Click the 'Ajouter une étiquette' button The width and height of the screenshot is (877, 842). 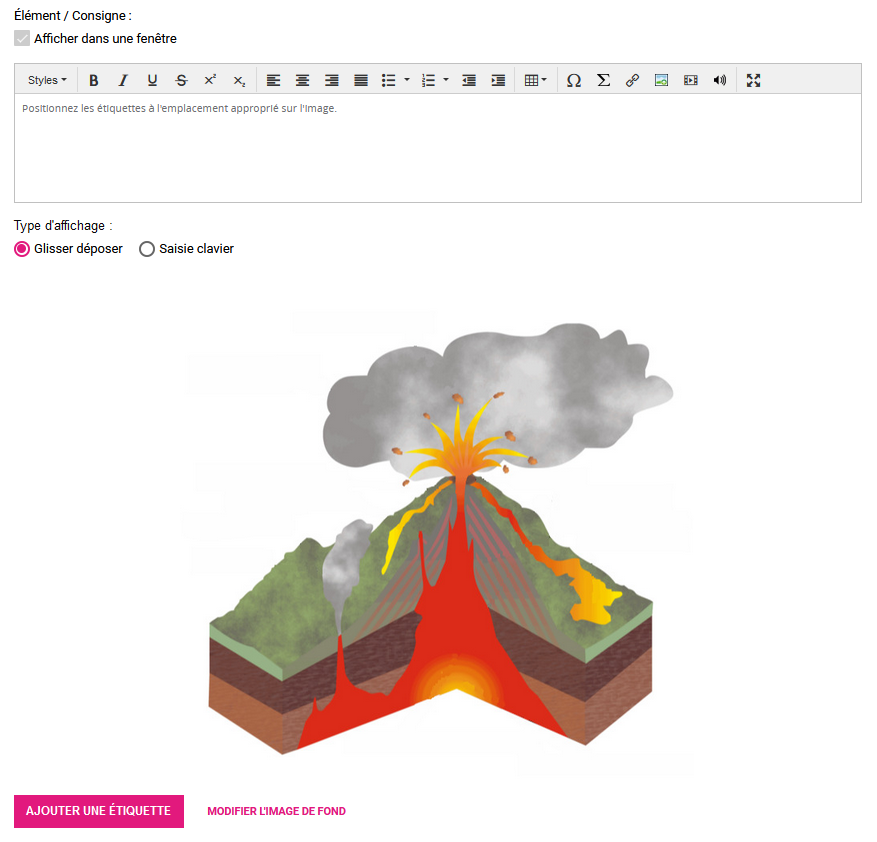tap(99, 811)
